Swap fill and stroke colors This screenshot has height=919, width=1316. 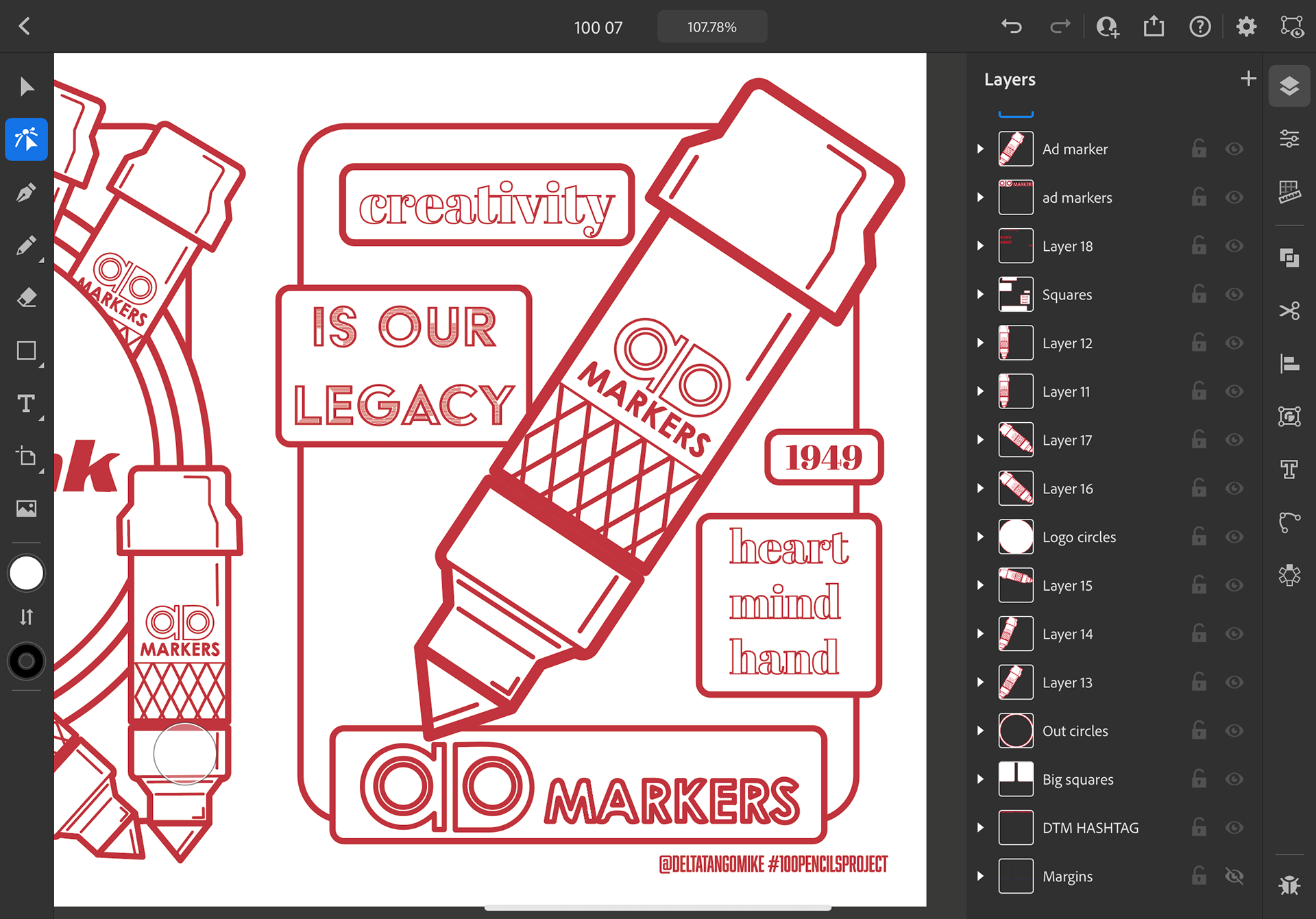coord(26,617)
